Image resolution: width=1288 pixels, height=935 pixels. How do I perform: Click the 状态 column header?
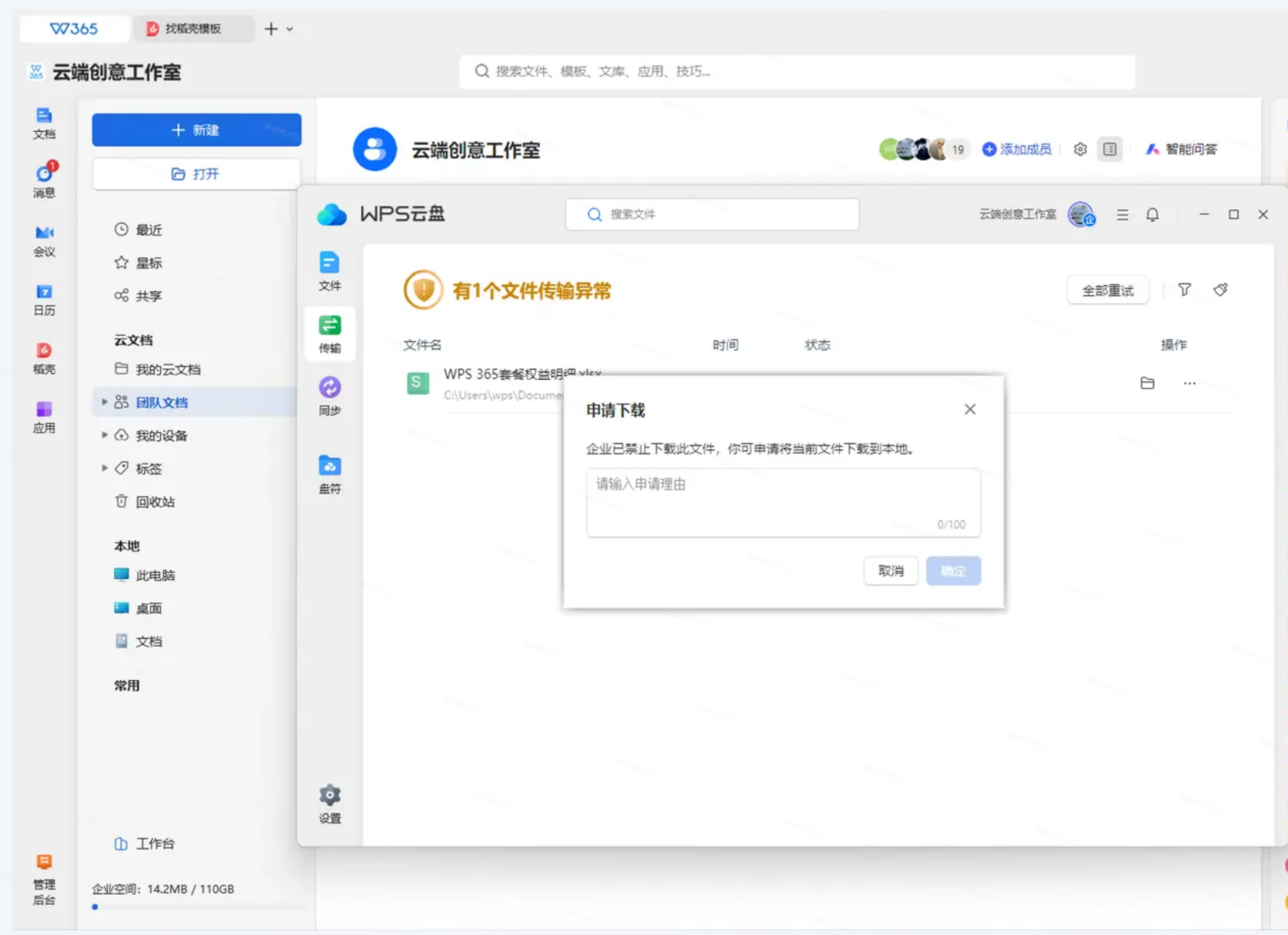818,345
